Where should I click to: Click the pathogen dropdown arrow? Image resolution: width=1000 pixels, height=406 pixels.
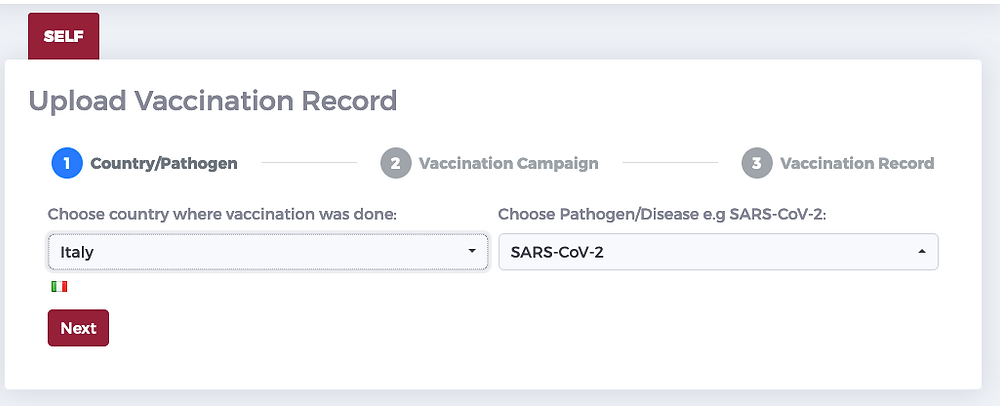point(922,251)
